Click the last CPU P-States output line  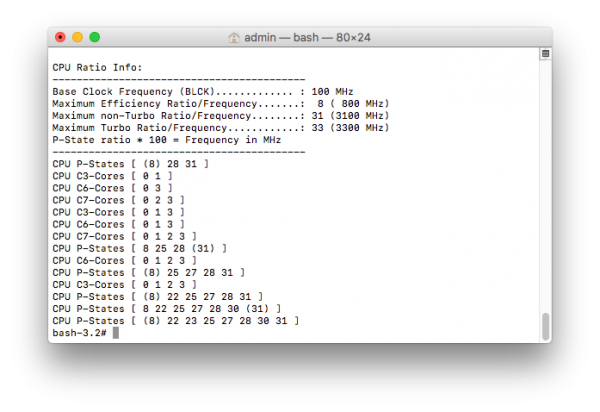[174, 320]
